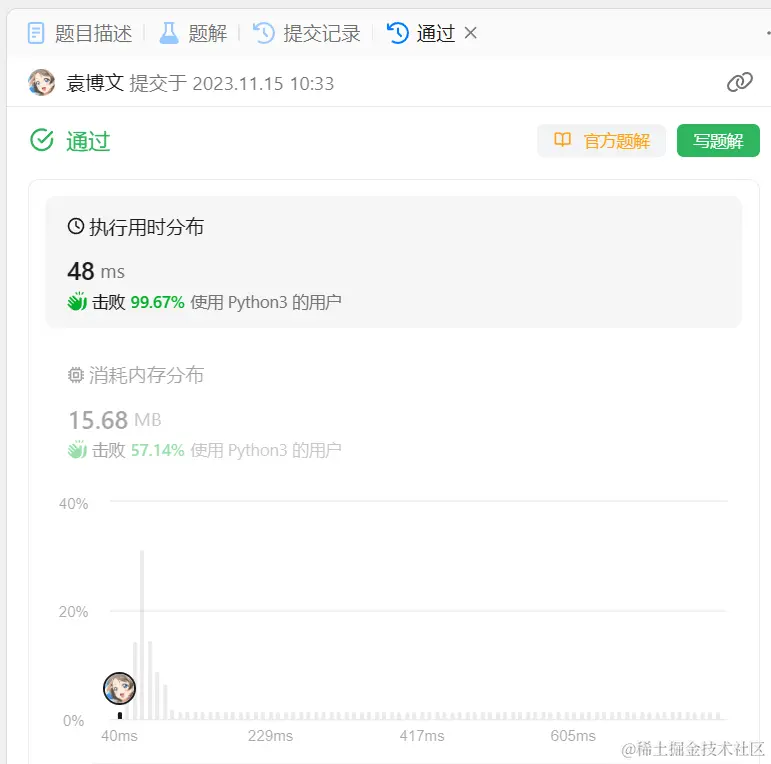Screen dimensions: 771x764
Task: Click the 605ms axis label
Action: pos(573,736)
